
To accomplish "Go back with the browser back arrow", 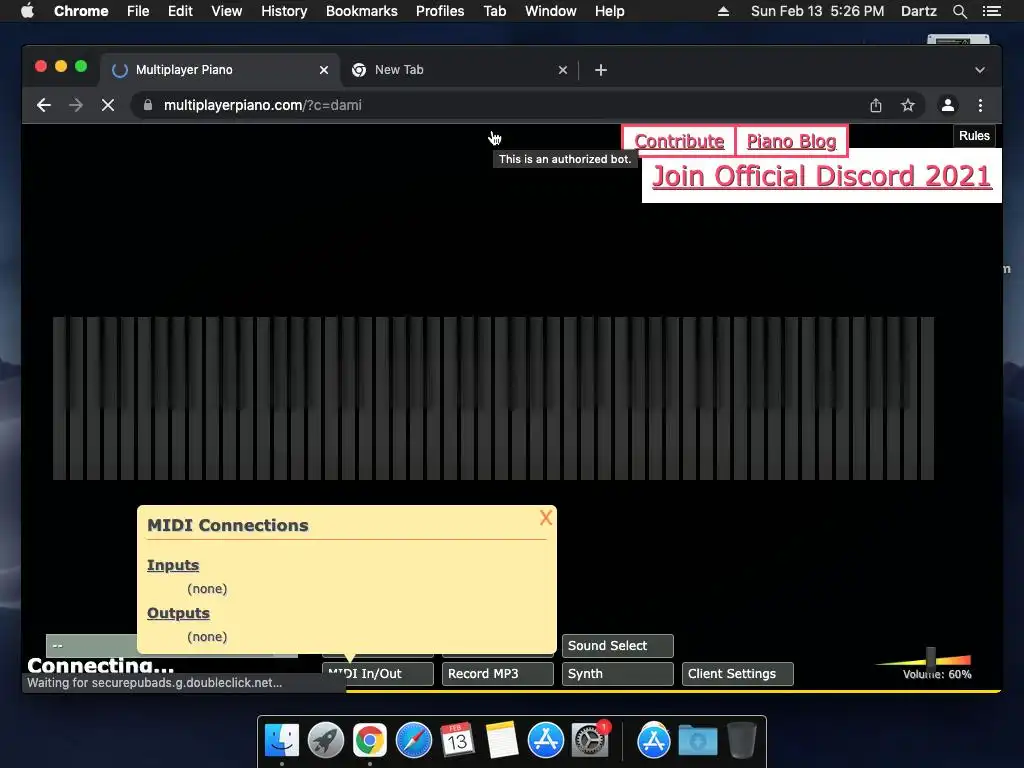I will [44, 105].
